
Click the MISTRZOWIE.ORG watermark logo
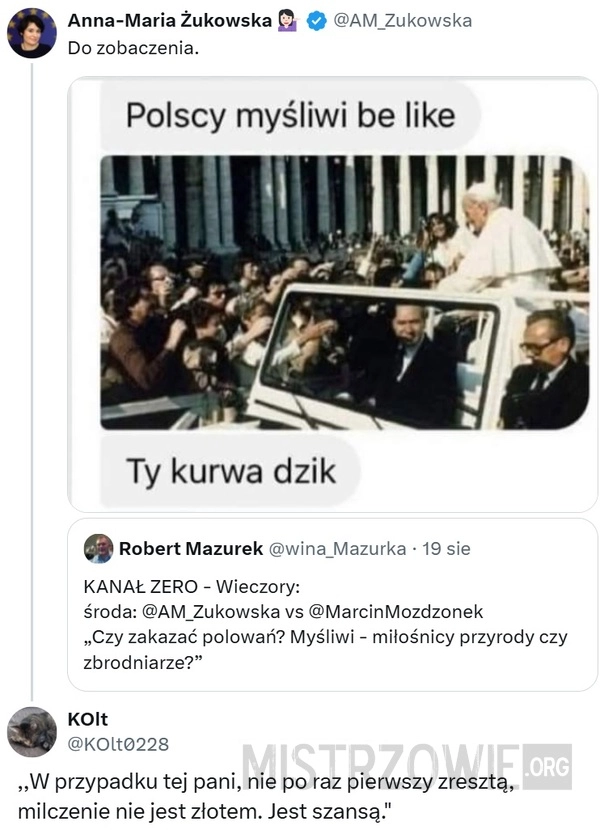pos(407,767)
